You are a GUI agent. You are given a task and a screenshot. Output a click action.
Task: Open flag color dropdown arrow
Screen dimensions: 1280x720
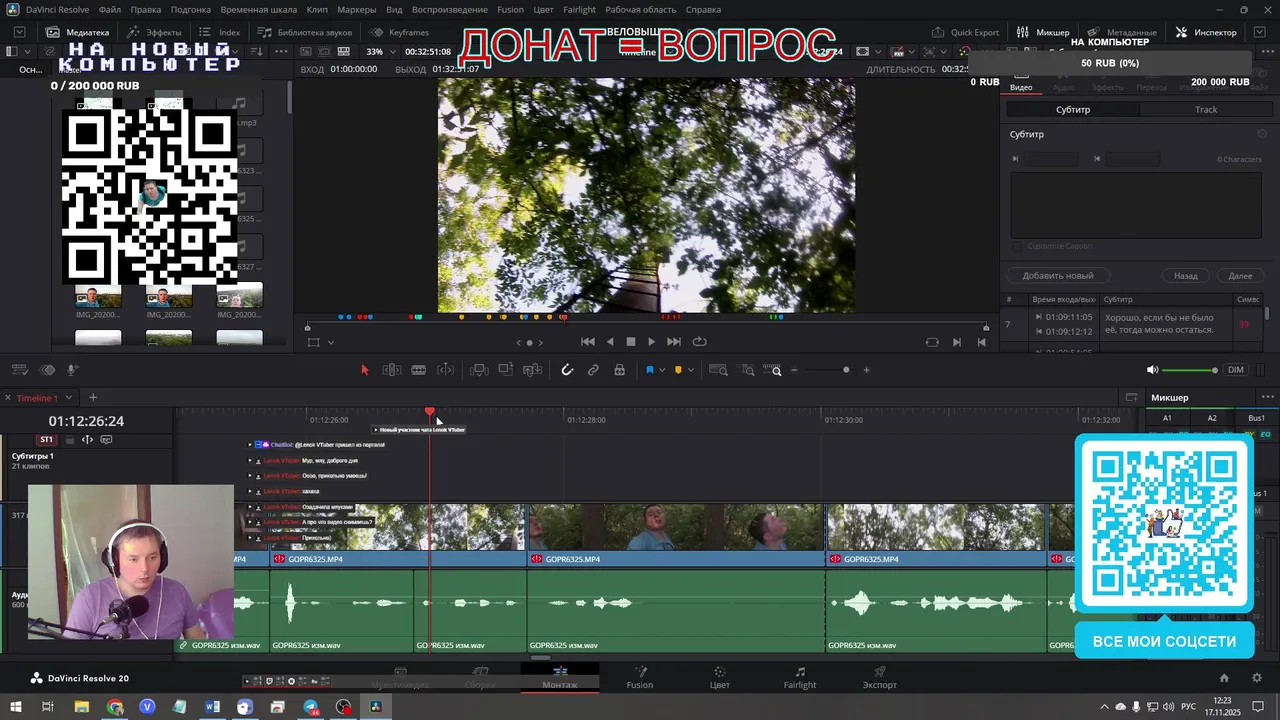(x=662, y=370)
